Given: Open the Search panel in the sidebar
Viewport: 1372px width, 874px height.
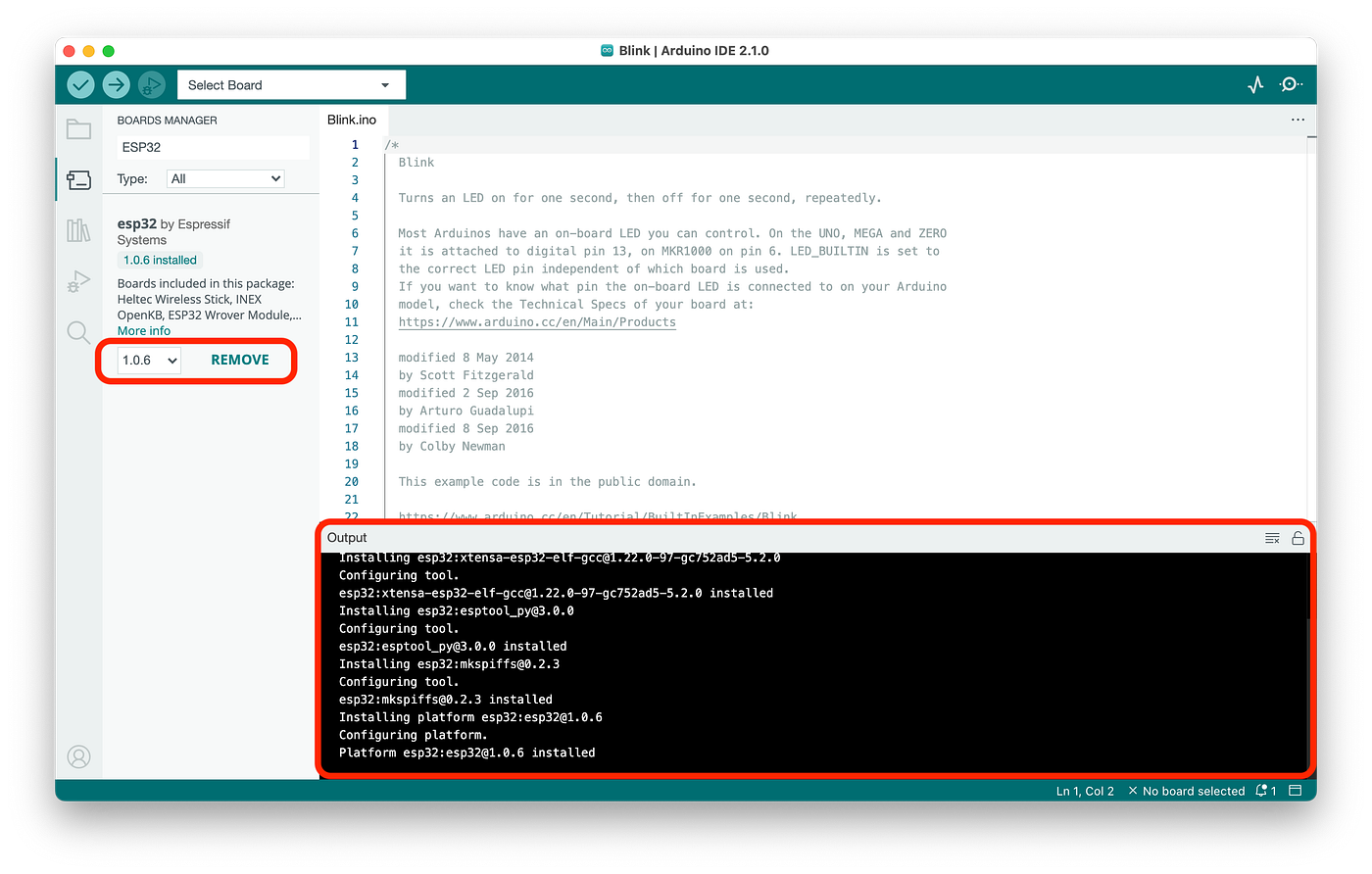Looking at the screenshot, I should pos(78,332).
